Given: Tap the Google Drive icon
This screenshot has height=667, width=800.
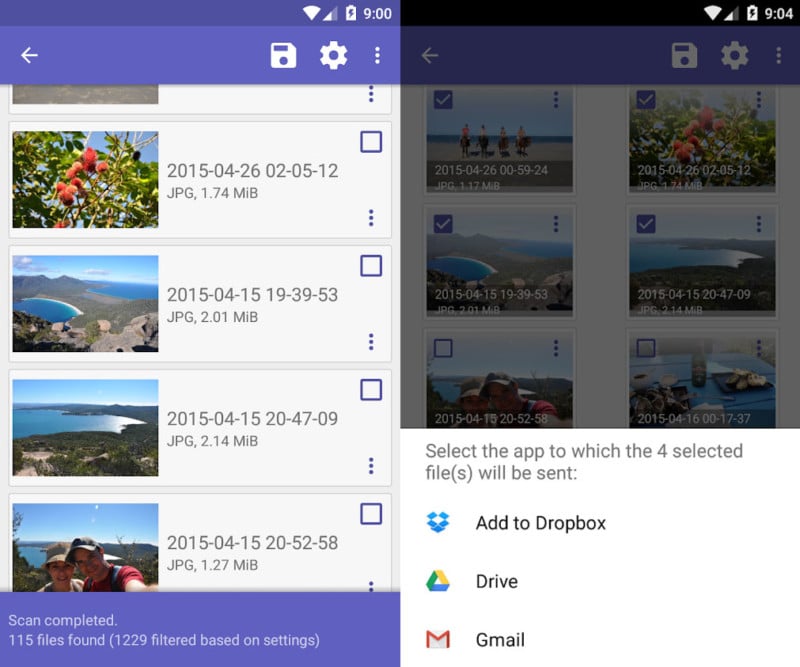Looking at the screenshot, I should (438, 581).
